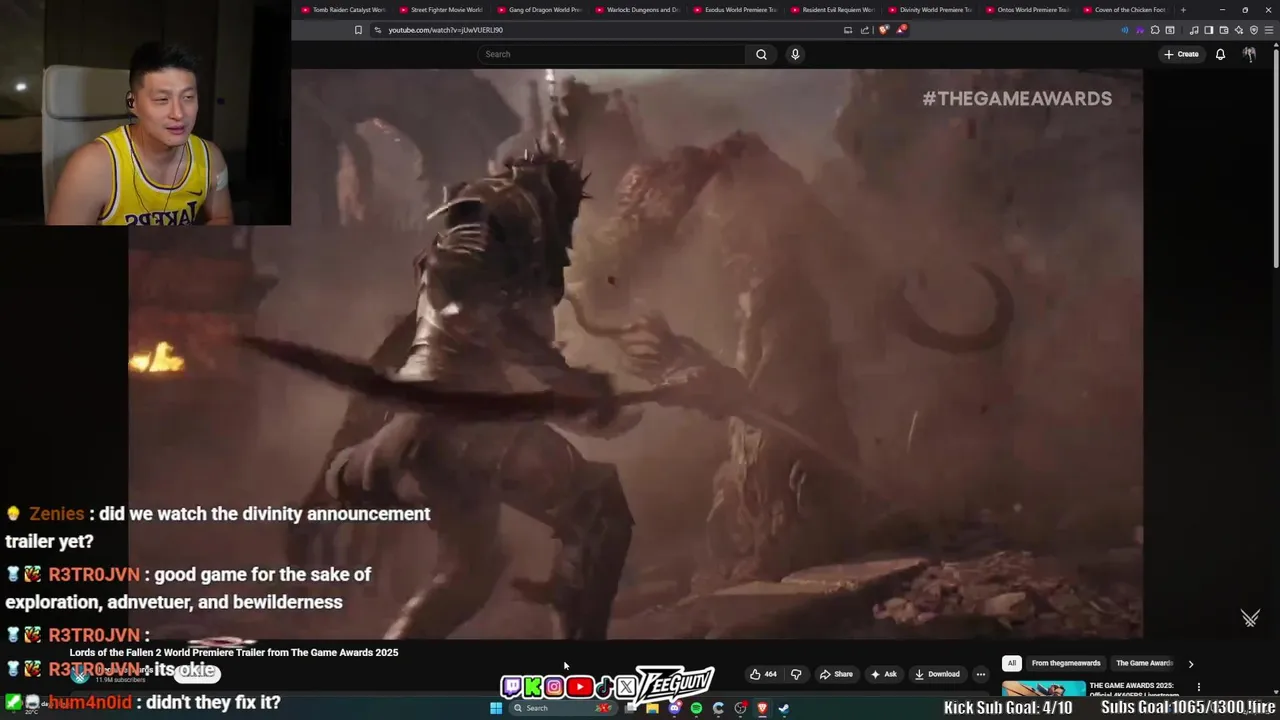The width and height of the screenshot is (1280, 720).
Task: Select the Ontos World Premiere tab
Action: [x=1029, y=10]
